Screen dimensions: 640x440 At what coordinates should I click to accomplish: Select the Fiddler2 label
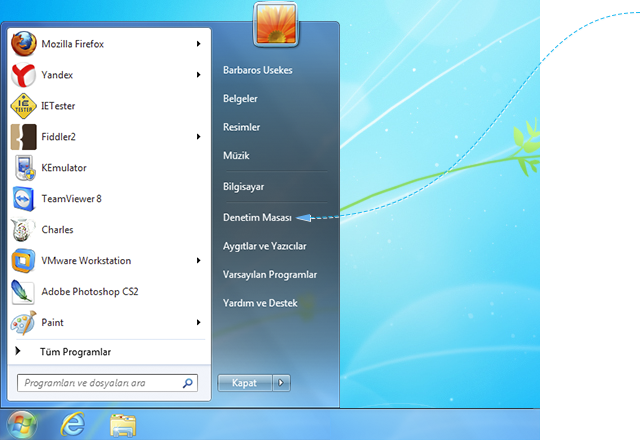coord(58,137)
